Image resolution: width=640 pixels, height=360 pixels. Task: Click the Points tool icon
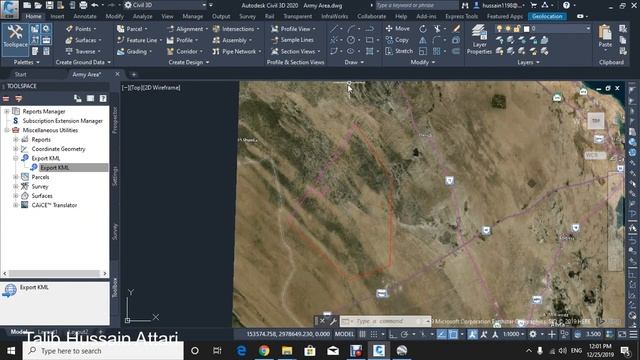tap(69, 29)
